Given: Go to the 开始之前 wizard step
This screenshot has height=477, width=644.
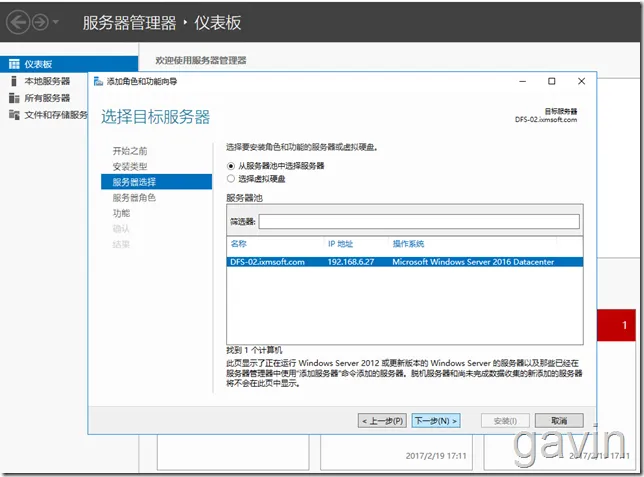Looking at the screenshot, I should (130, 151).
